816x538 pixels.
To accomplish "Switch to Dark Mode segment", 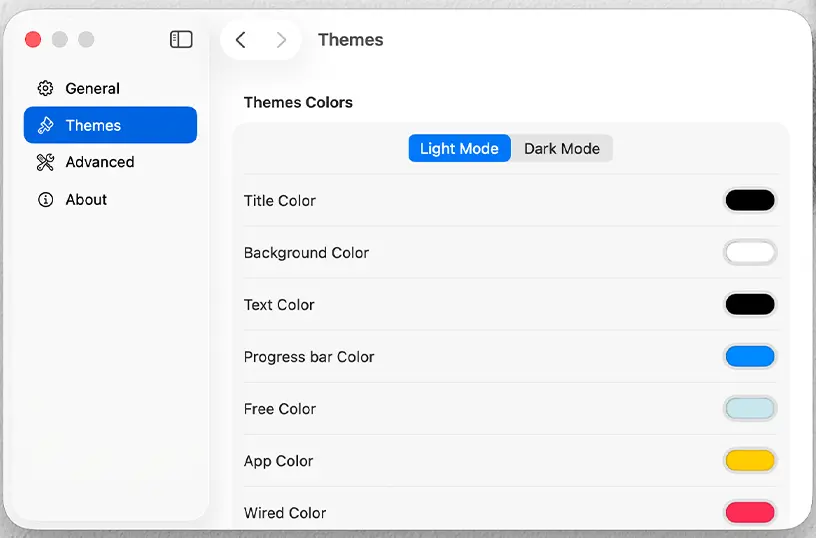I will 562,148.
